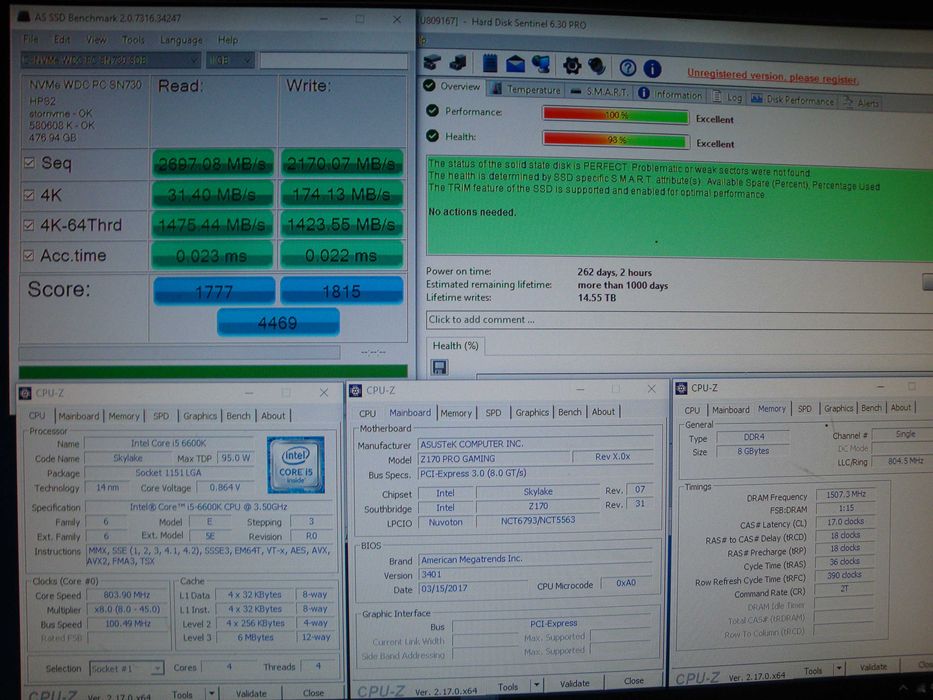
Task: Click the Unregistered version register link
Action: pos(773,76)
